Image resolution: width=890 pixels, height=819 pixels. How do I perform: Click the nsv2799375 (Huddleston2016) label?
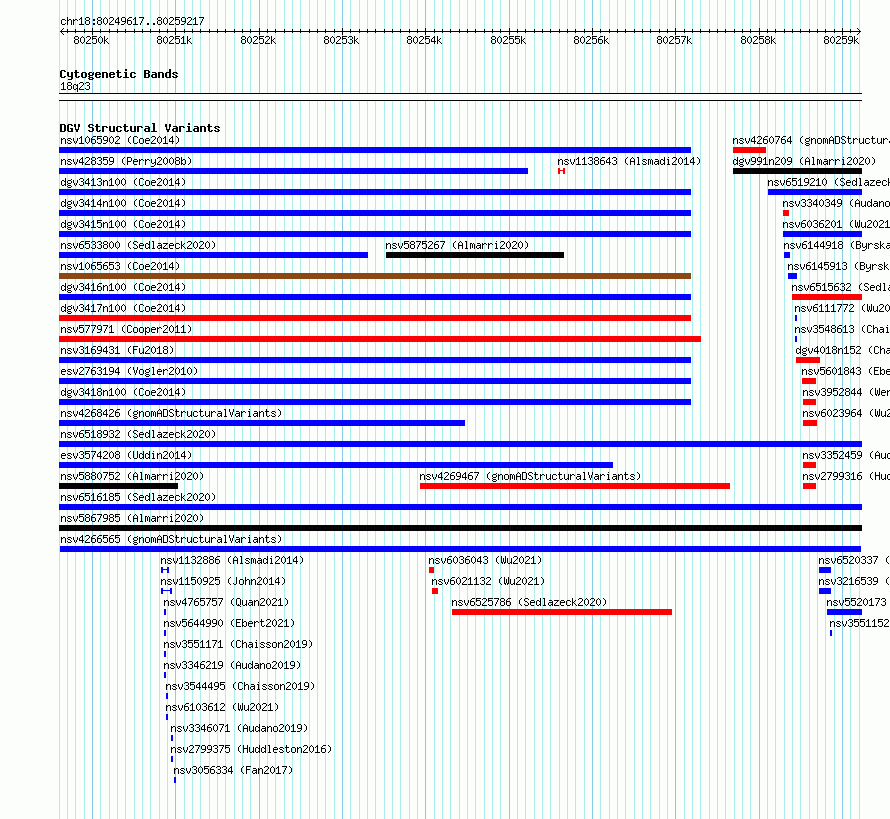[251, 749]
